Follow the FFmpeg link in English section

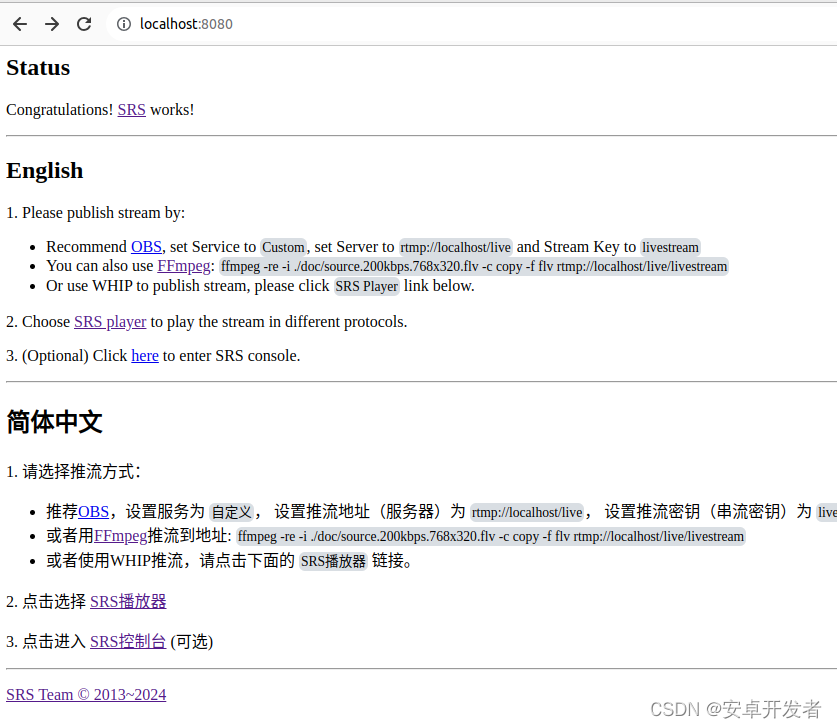pyautogui.click(x=184, y=266)
